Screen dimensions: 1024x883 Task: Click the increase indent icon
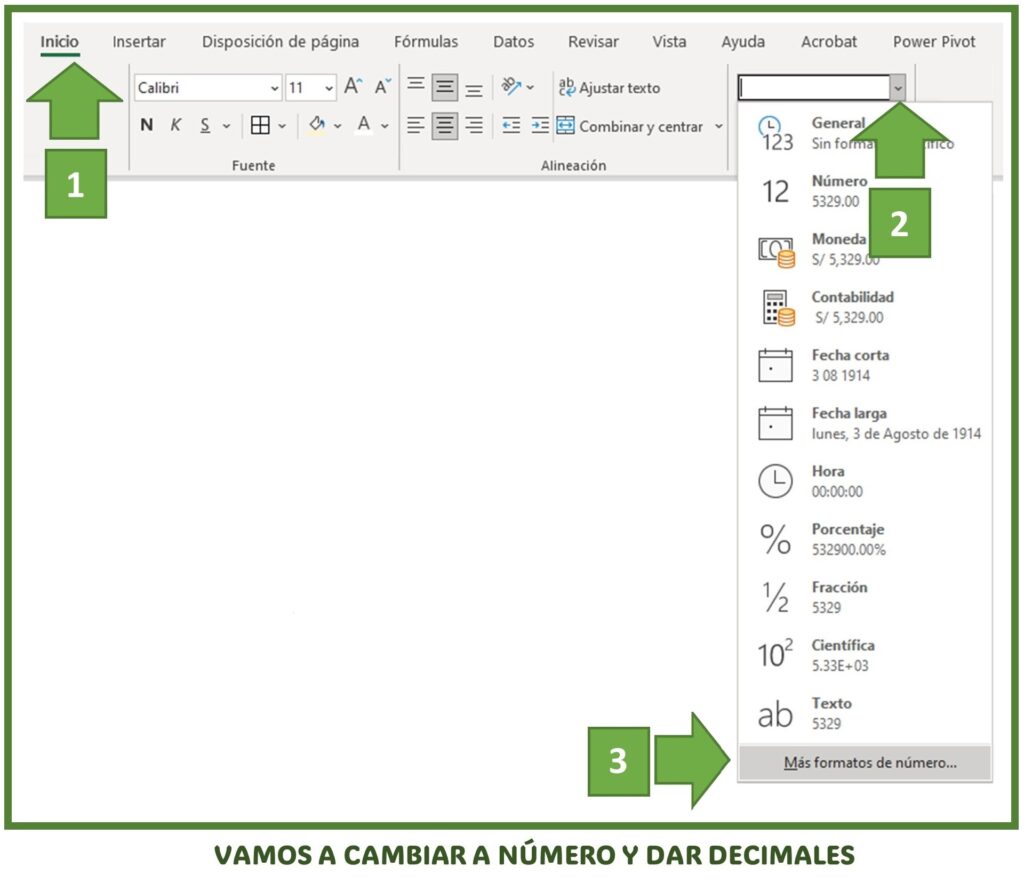point(540,125)
